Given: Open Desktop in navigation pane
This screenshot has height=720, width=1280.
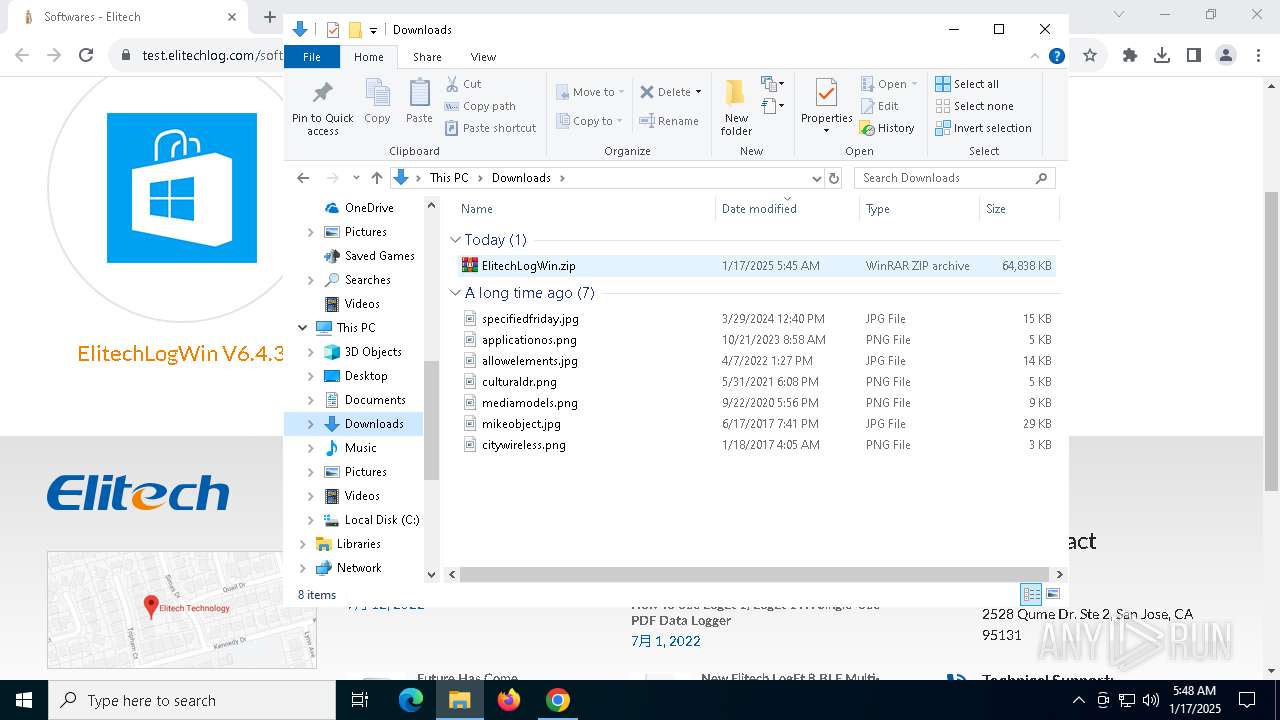Looking at the screenshot, I should point(366,376).
